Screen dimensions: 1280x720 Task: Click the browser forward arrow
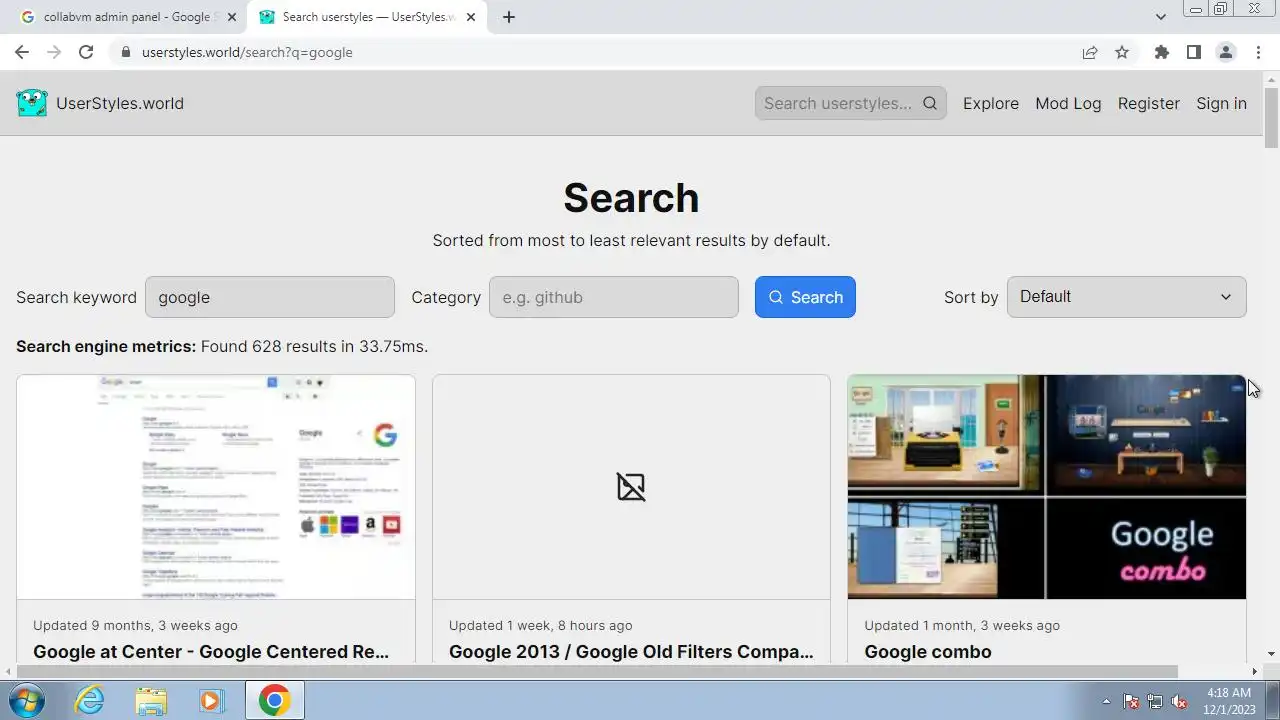pos(54,52)
